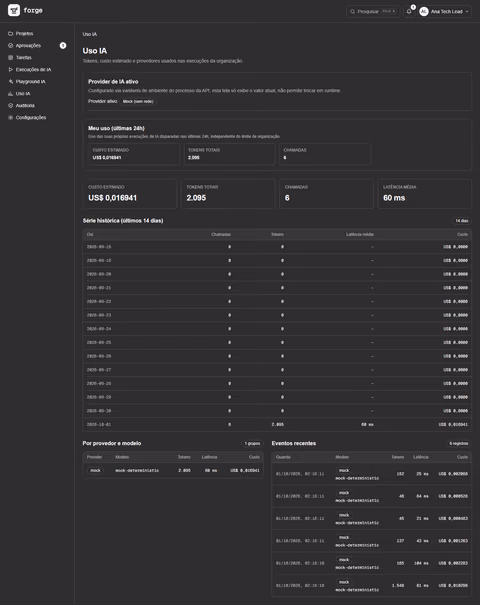Click the Playground IA wand icon
480x605 pixels.
click(10, 81)
